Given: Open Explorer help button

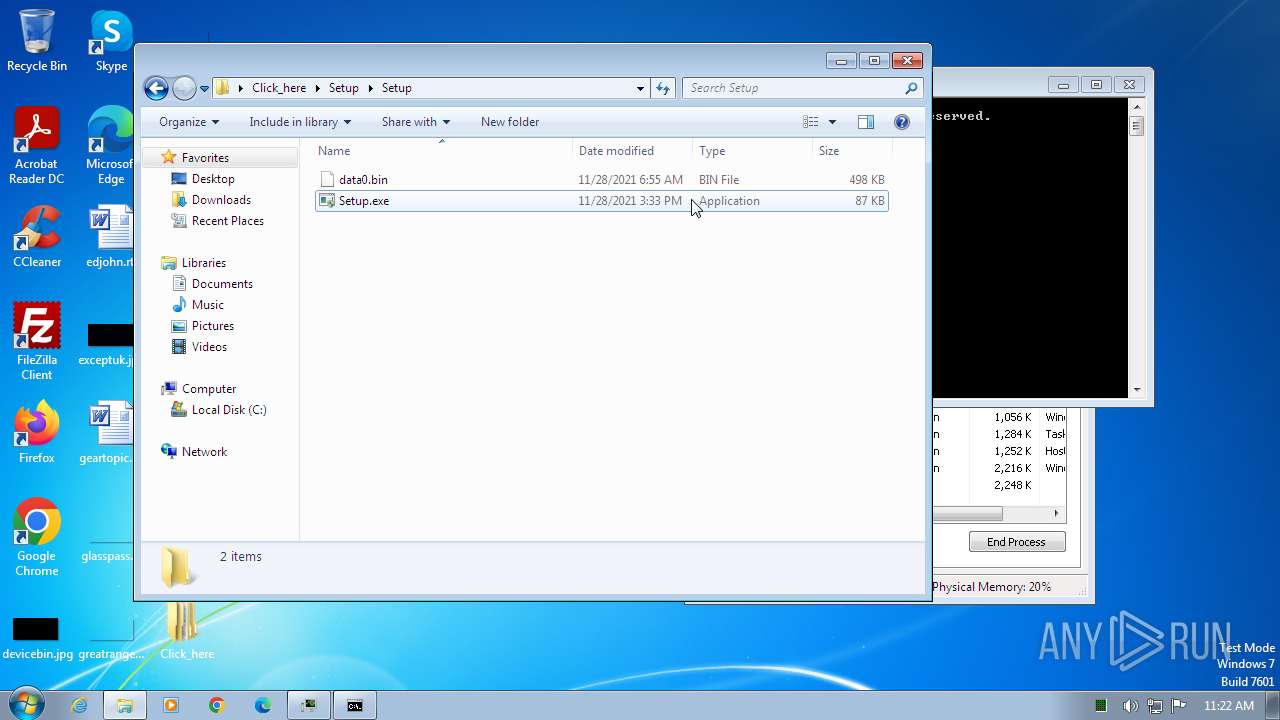Looking at the screenshot, I should click(x=902, y=122).
